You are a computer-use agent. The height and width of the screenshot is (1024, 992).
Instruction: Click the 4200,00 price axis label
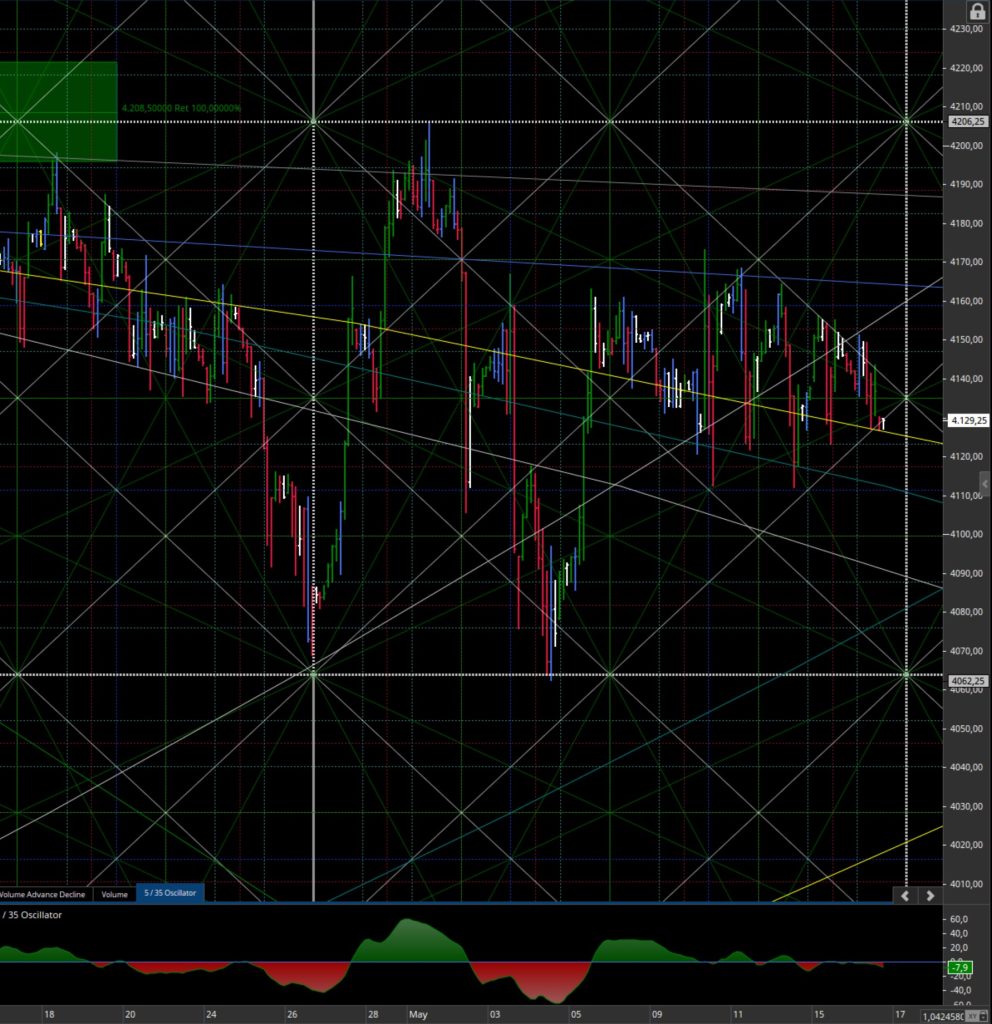(x=966, y=146)
